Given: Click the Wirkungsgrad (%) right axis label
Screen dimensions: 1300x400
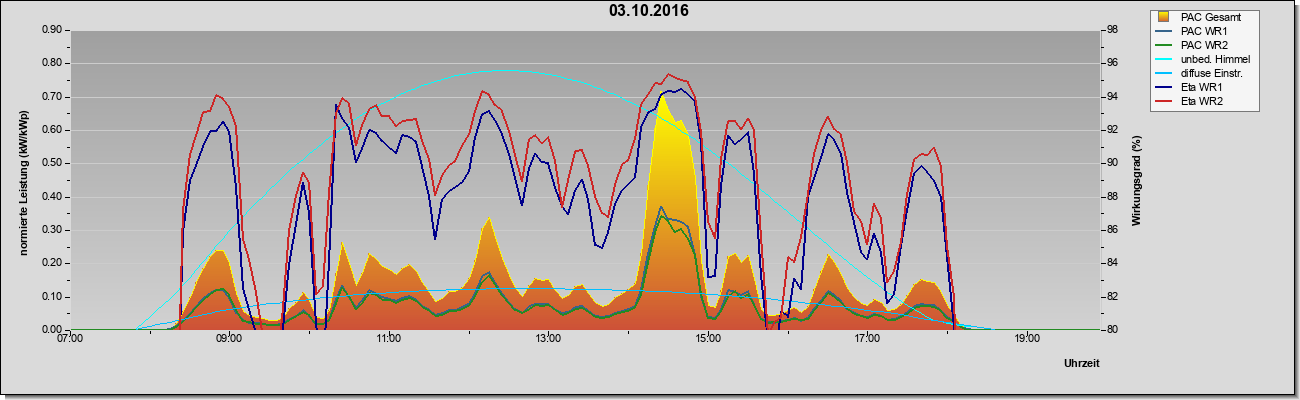Looking at the screenshot, I should click(1136, 180).
